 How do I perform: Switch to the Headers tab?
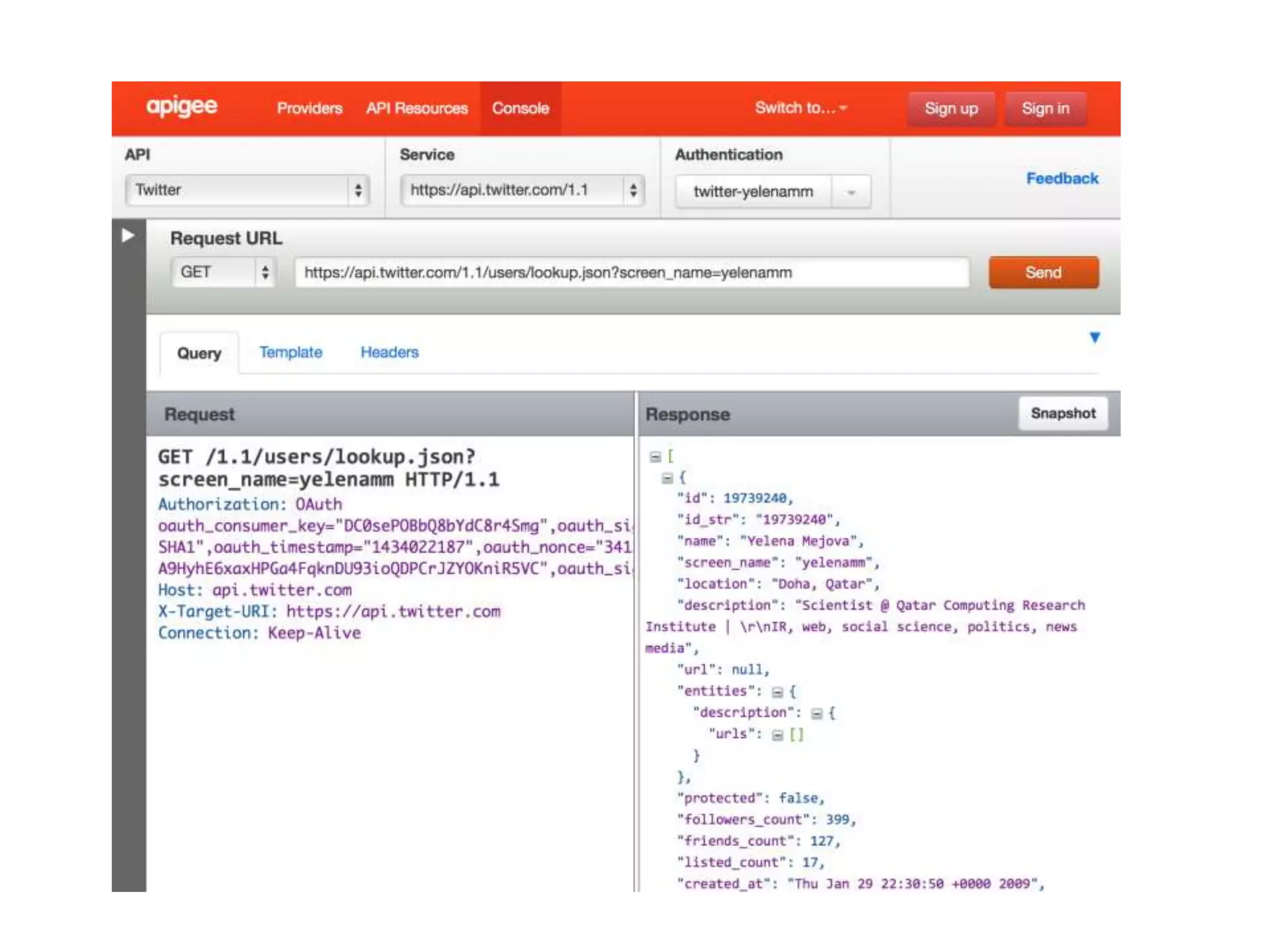pos(389,353)
